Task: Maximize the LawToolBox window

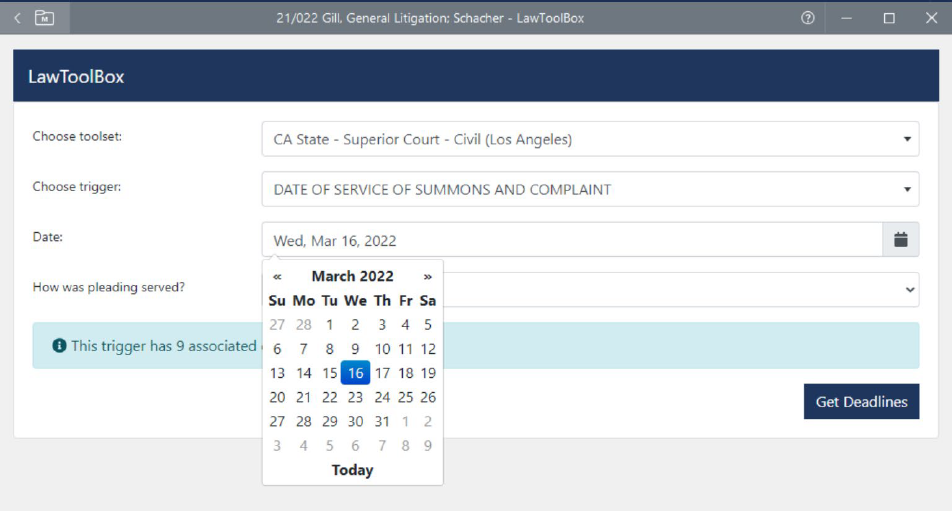Action: [889, 18]
